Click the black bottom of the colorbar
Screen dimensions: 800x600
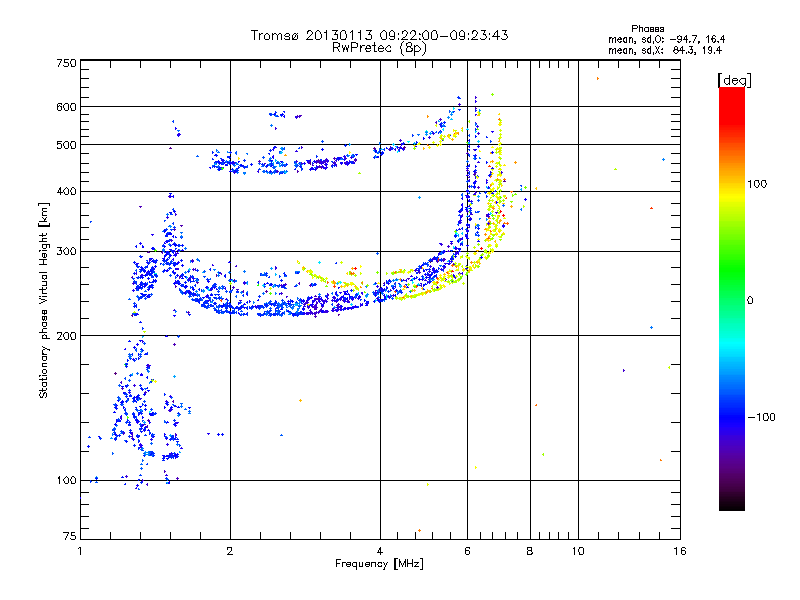pos(732,503)
